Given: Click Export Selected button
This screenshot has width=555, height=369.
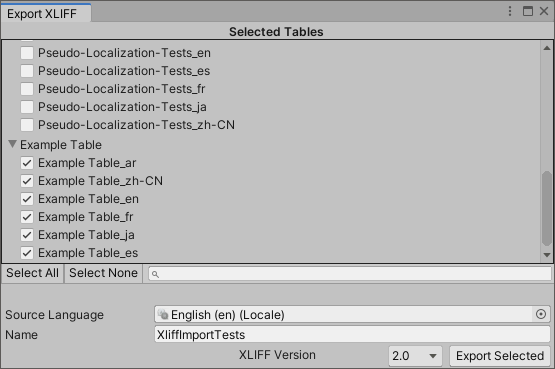Looking at the screenshot, I should coord(500,356).
